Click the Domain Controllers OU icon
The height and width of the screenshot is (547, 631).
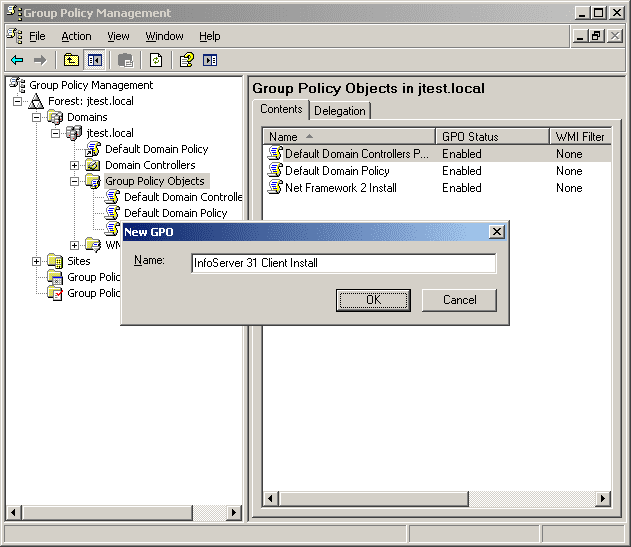(x=93, y=165)
